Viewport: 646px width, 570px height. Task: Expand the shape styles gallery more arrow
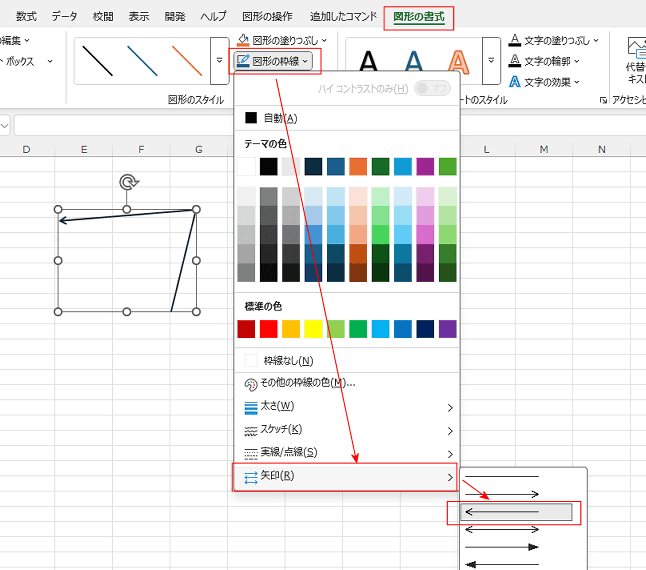(x=219, y=62)
